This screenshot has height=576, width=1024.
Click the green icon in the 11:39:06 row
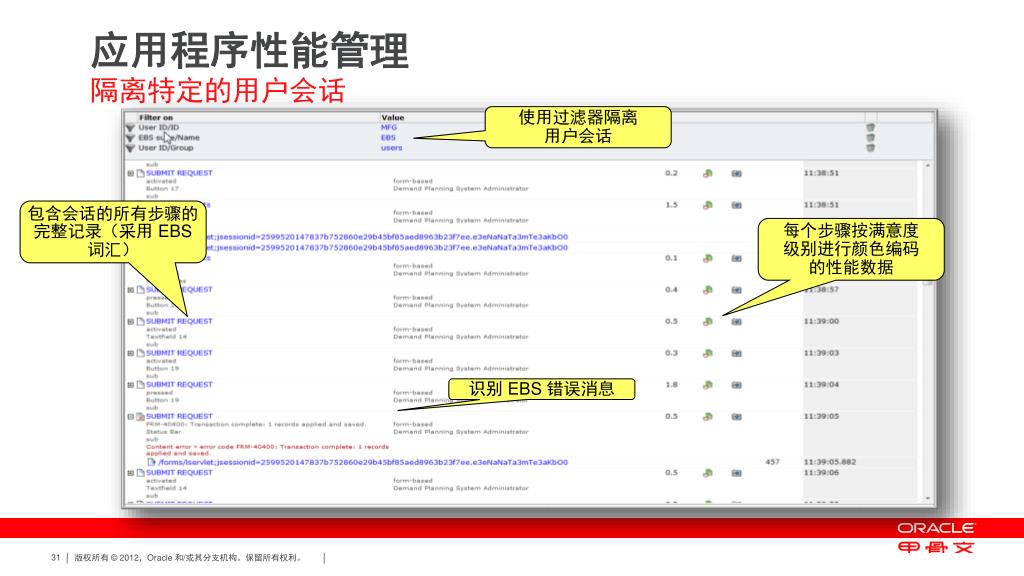coord(707,473)
